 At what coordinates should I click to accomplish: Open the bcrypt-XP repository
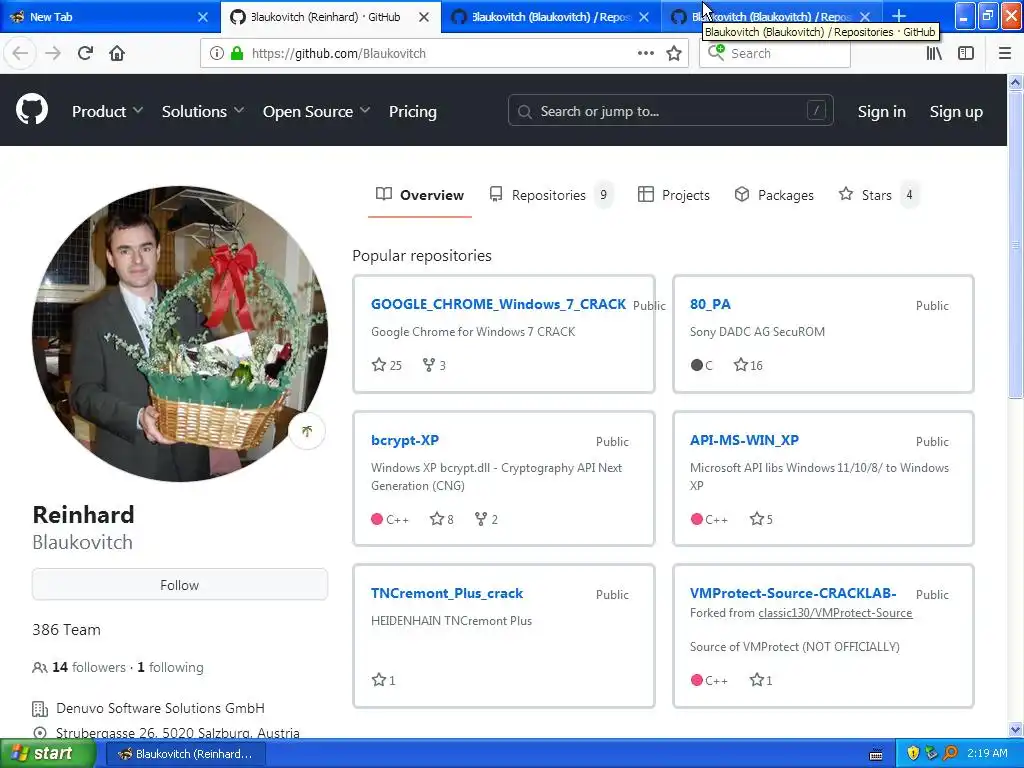405,440
